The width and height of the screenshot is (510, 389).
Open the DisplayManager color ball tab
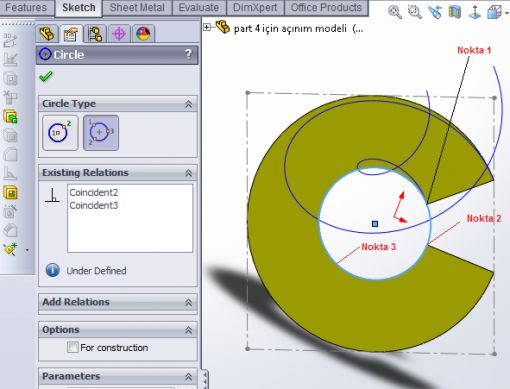[x=143, y=34]
